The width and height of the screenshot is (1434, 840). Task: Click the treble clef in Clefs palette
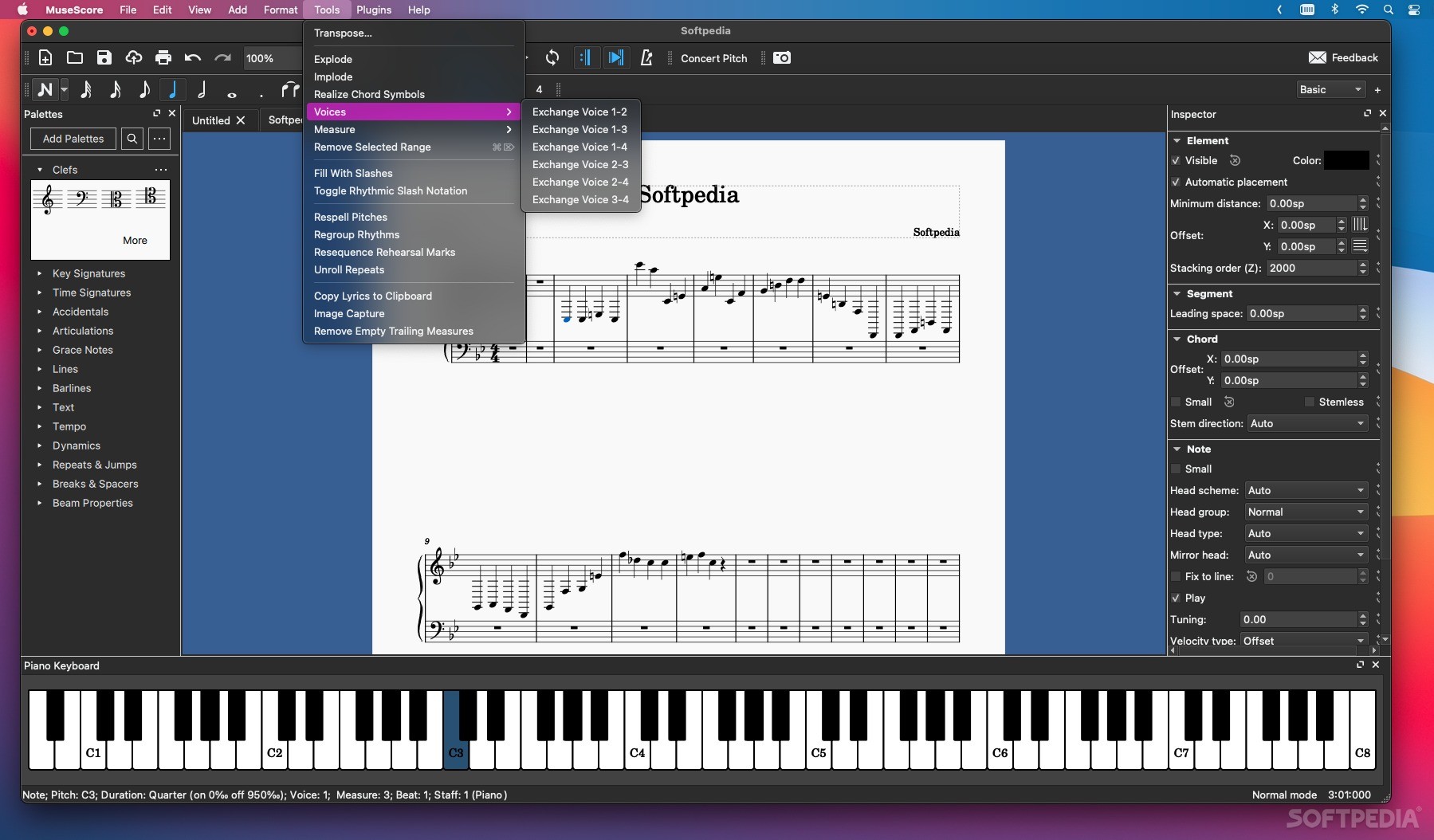pyautogui.click(x=48, y=199)
